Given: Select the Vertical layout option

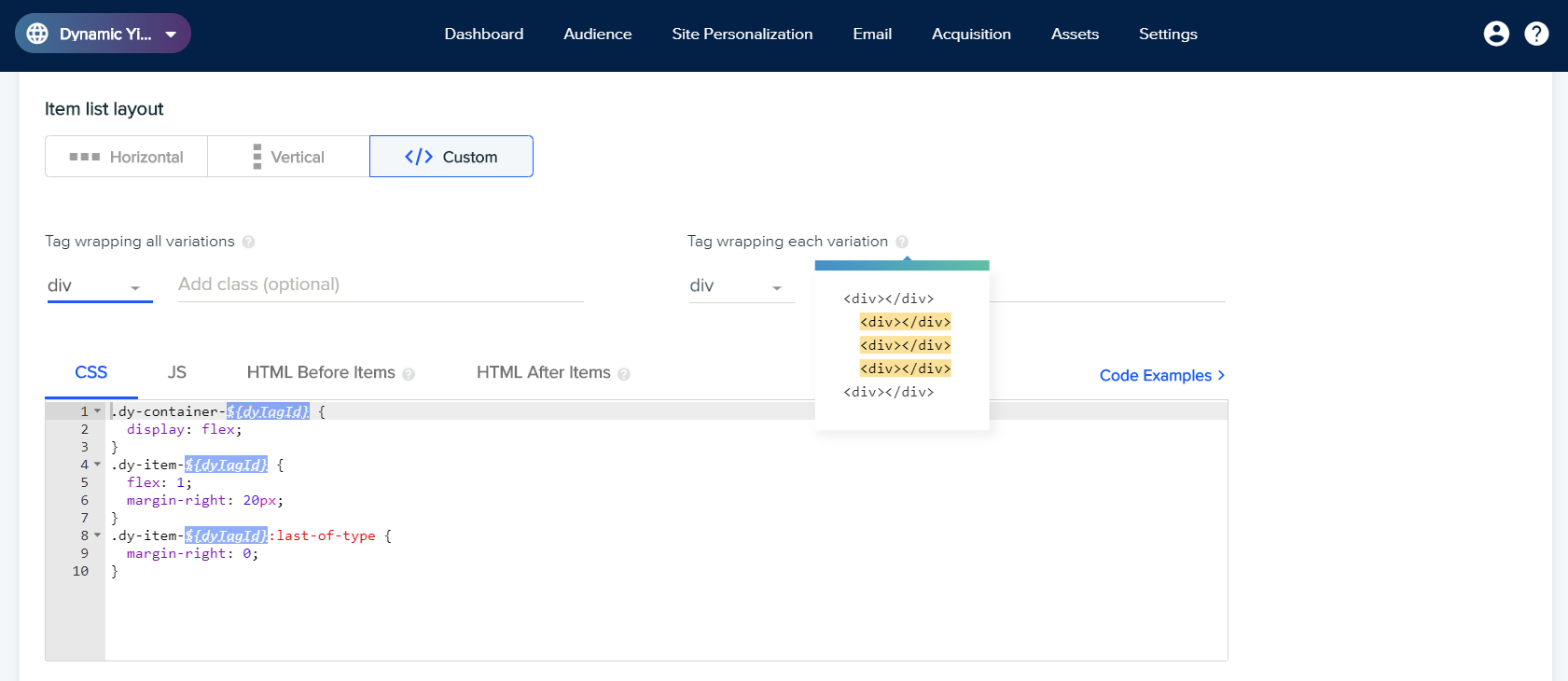Looking at the screenshot, I should click(288, 157).
